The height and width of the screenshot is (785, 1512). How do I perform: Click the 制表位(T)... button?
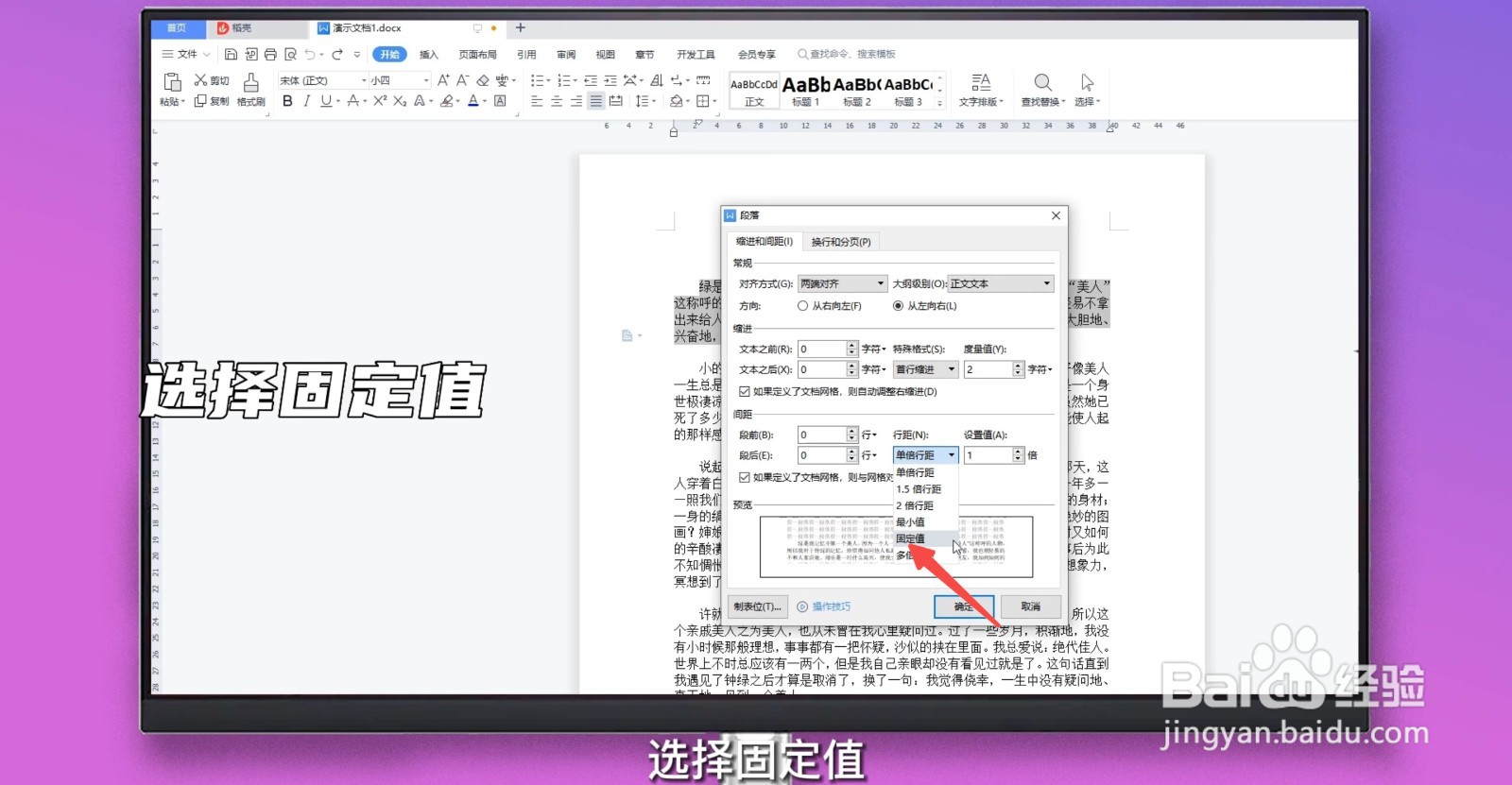(758, 606)
